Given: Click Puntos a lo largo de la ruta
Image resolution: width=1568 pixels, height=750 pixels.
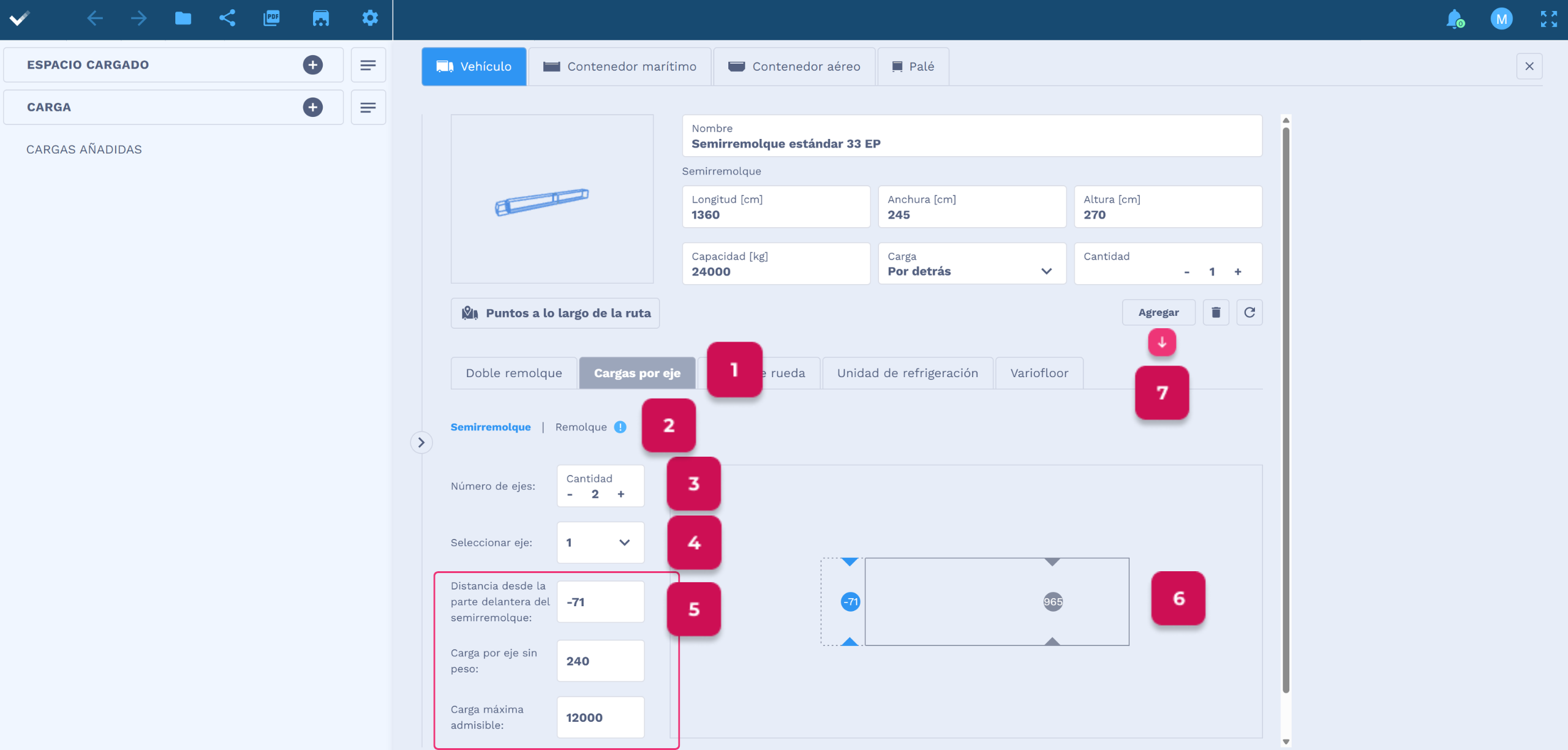Looking at the screenshot, I should pos(556,313).
